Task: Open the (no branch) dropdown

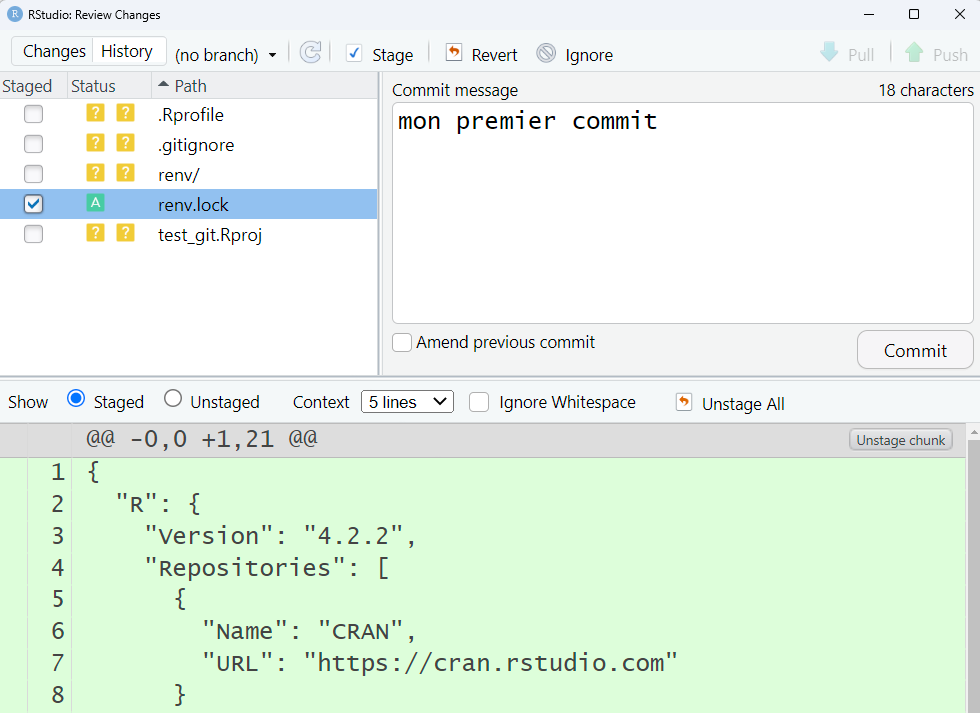Action: coord(225,55)
